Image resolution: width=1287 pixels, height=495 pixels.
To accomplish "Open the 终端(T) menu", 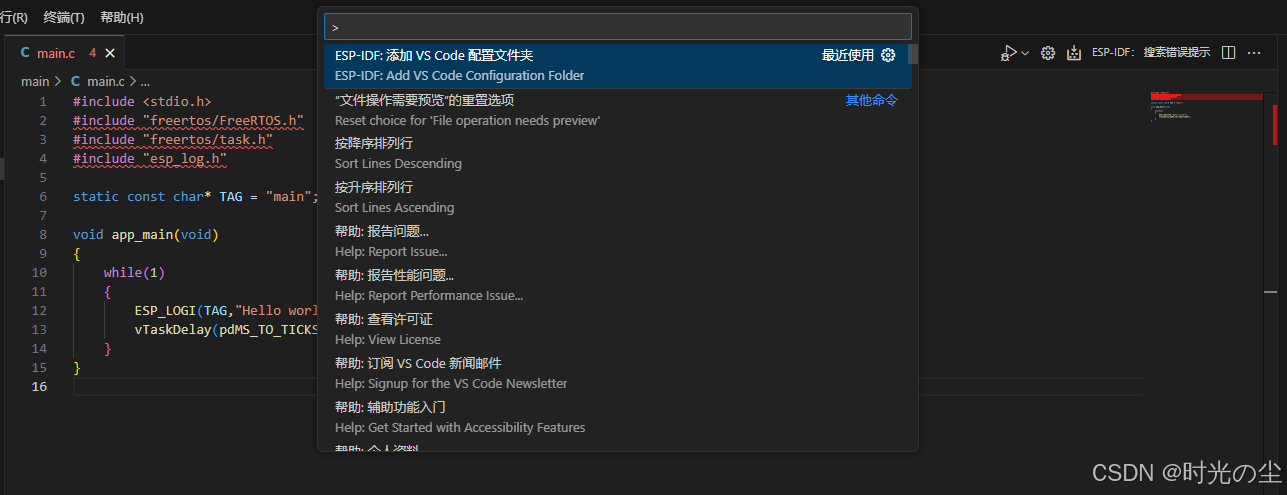I will click(64, 18).
